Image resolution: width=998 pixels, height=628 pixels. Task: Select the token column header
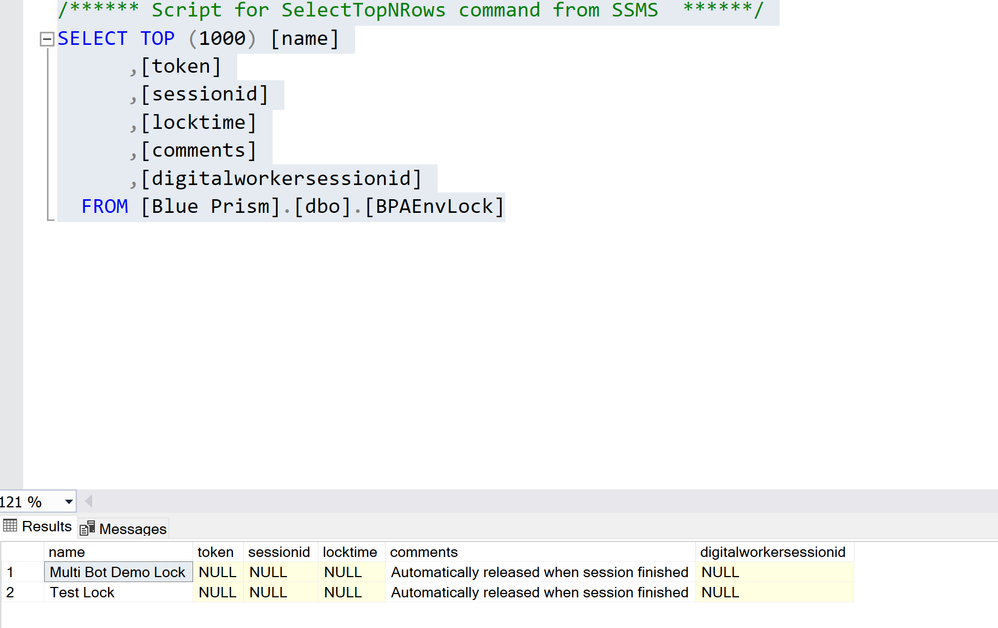(x=216, y=552)
